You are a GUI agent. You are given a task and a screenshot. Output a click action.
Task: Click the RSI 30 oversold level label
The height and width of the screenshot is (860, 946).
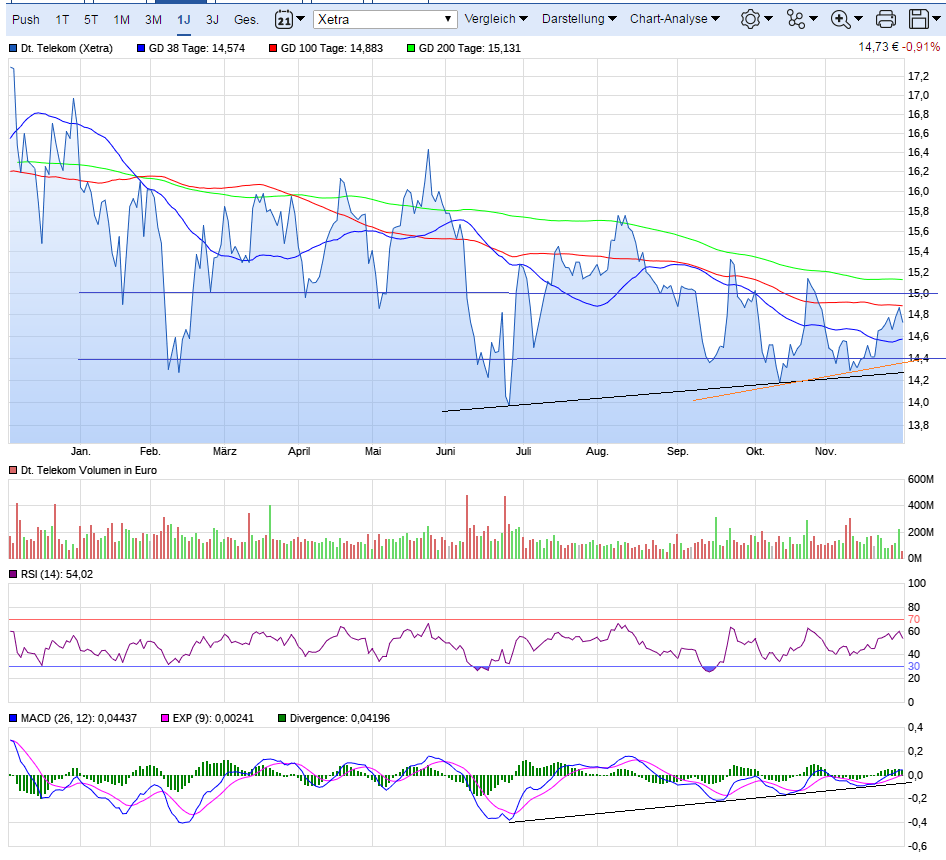click(x=914, y=666)
